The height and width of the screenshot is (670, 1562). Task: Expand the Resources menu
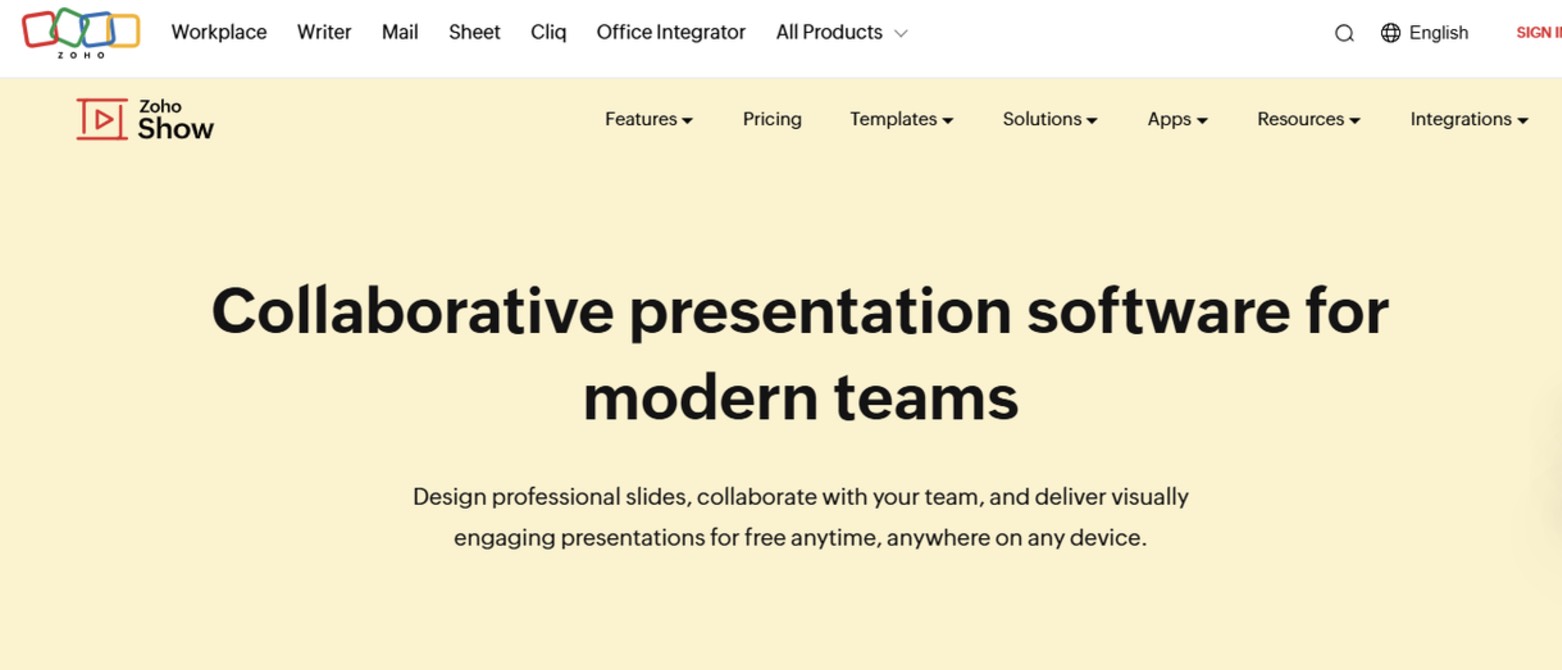(1309, 119)
